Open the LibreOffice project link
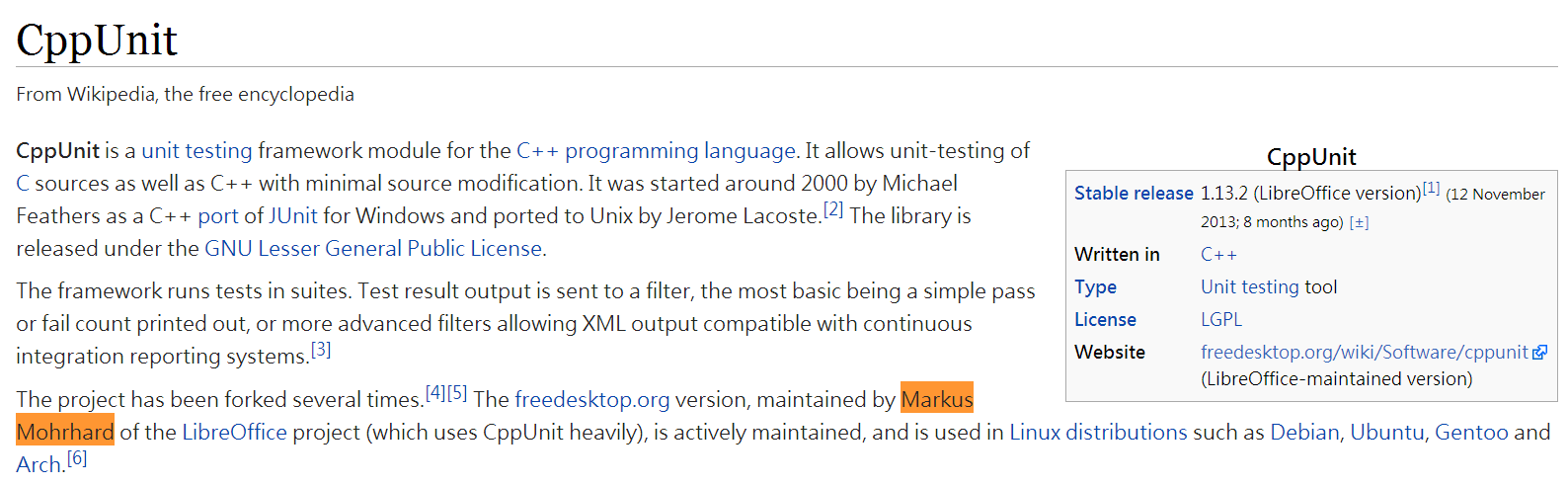Image resolution: width=1568 pixels, height=485 pixels. click(x=235, y=433)
